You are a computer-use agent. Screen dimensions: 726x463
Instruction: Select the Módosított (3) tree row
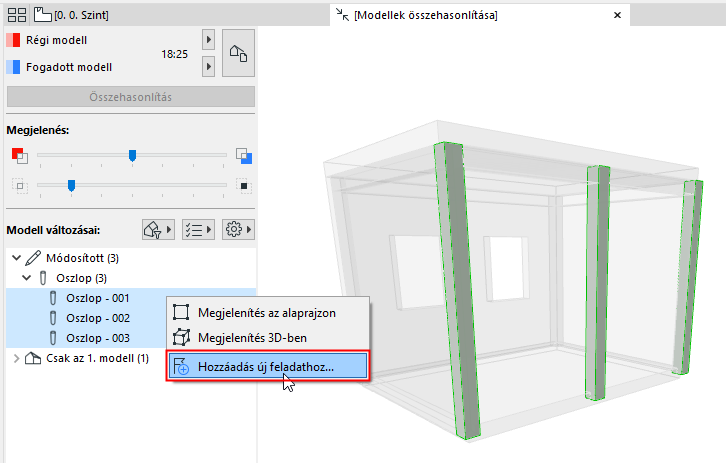(x=131, y=258)
